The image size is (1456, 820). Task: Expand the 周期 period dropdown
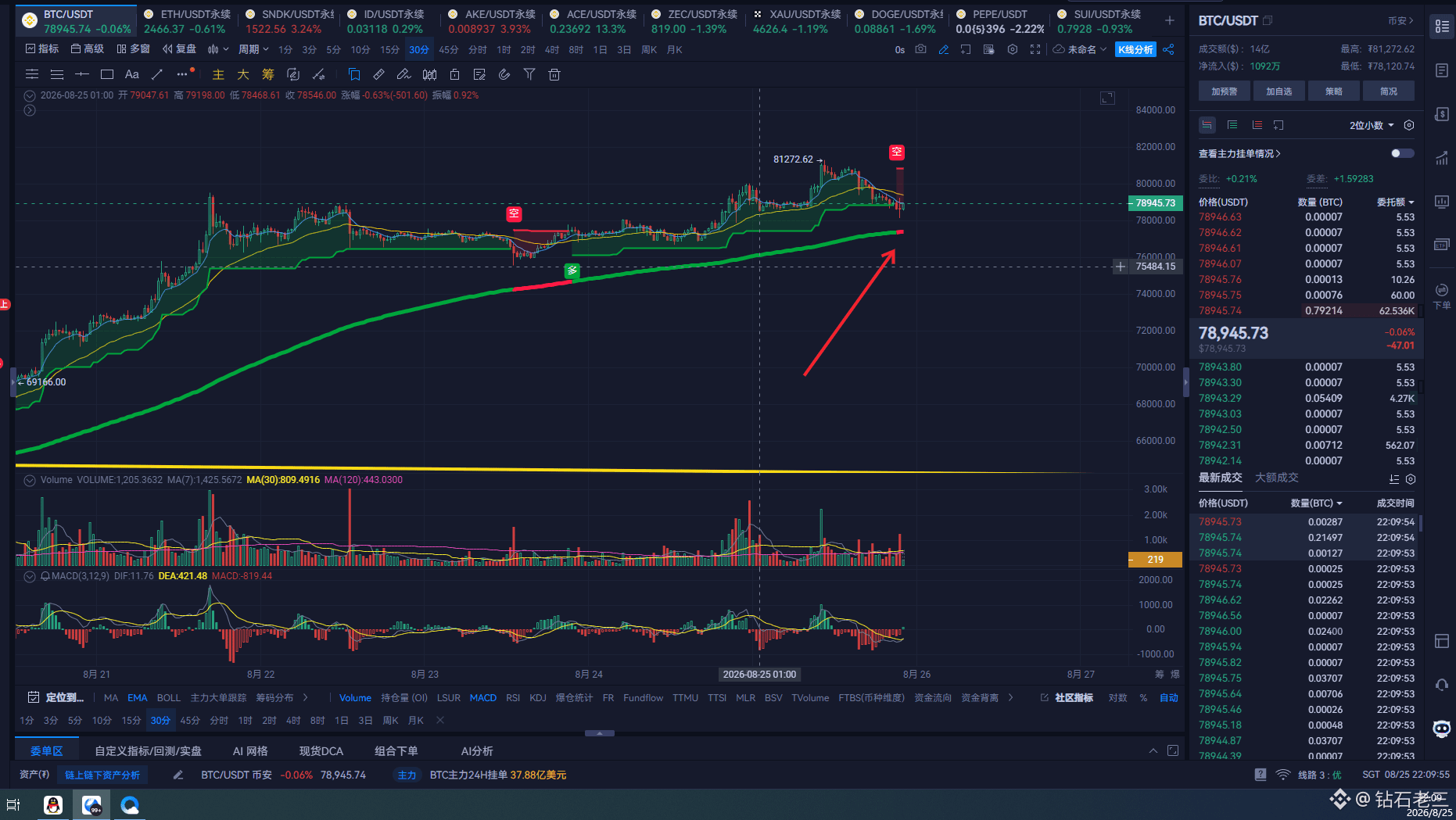coord(254,49)
